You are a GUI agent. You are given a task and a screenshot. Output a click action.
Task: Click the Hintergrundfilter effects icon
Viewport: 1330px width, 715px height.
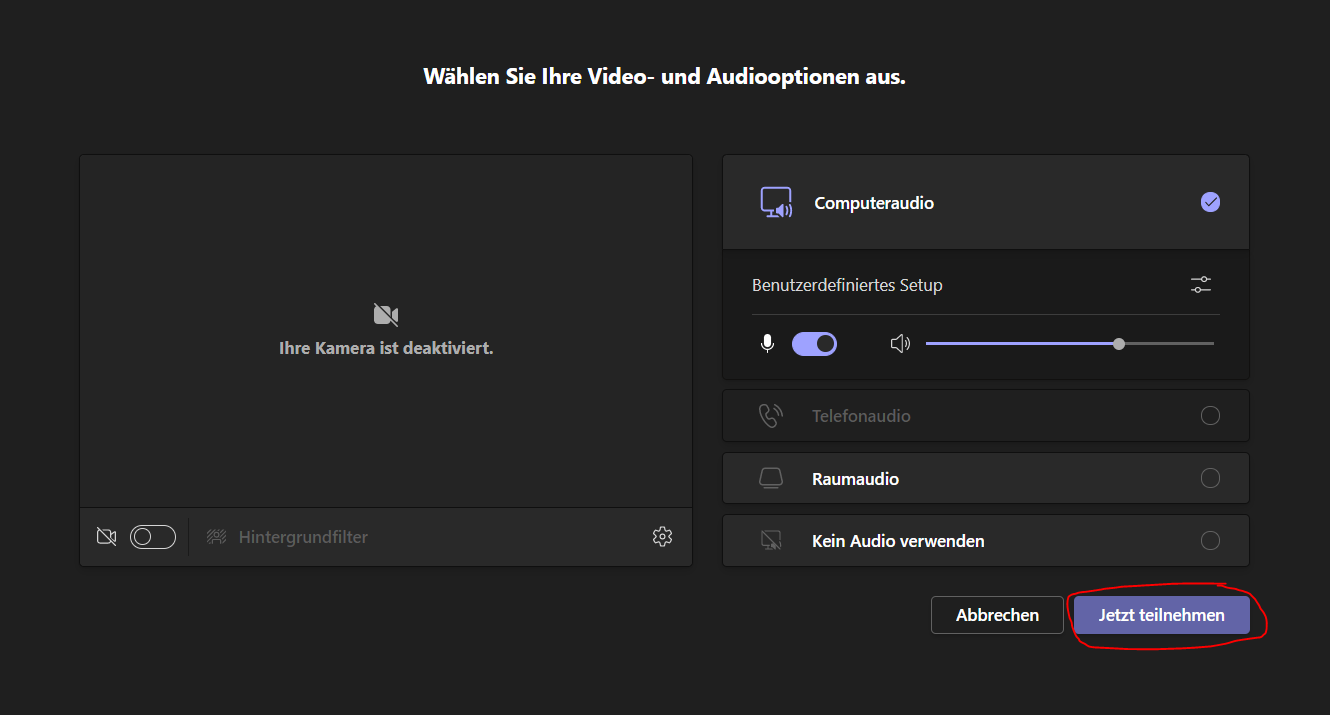[x=217, y=537]
